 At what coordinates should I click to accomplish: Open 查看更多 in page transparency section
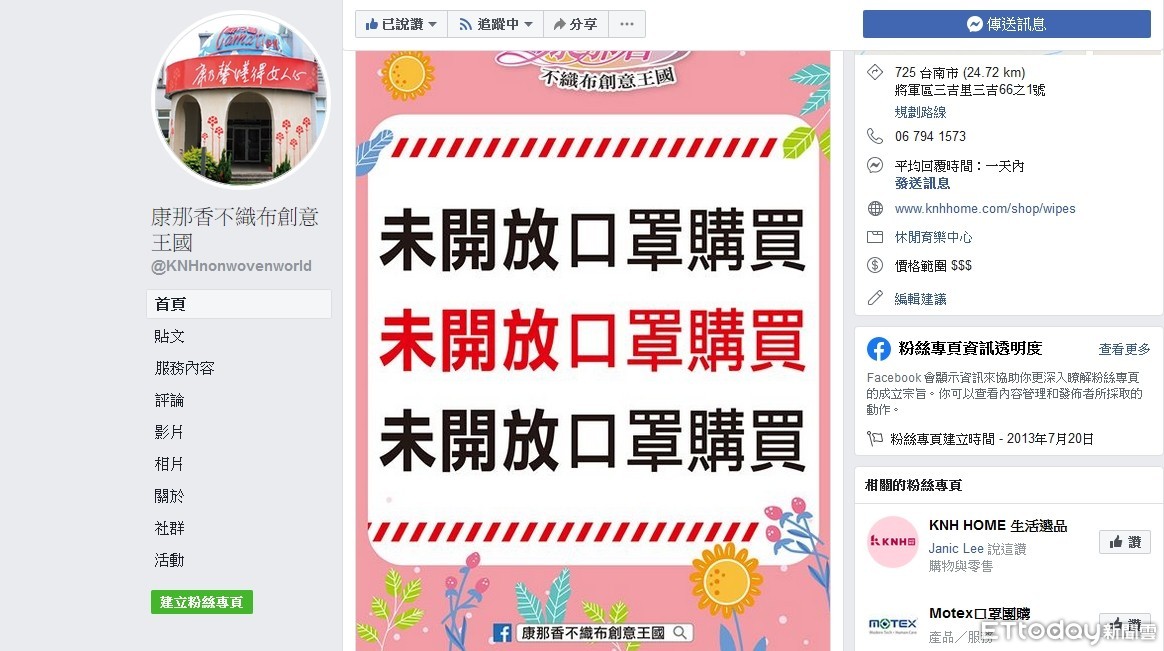coord(1124,349)
